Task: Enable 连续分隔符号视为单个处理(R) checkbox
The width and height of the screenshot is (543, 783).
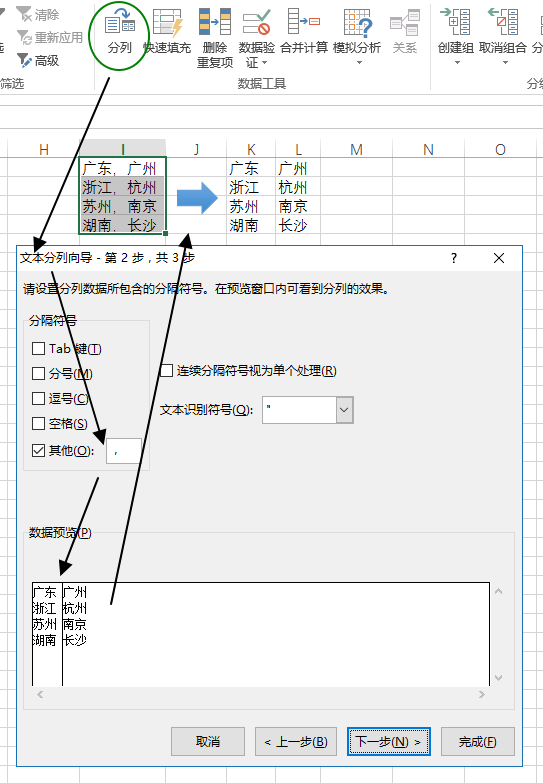Action: click(x=167, y=371)
